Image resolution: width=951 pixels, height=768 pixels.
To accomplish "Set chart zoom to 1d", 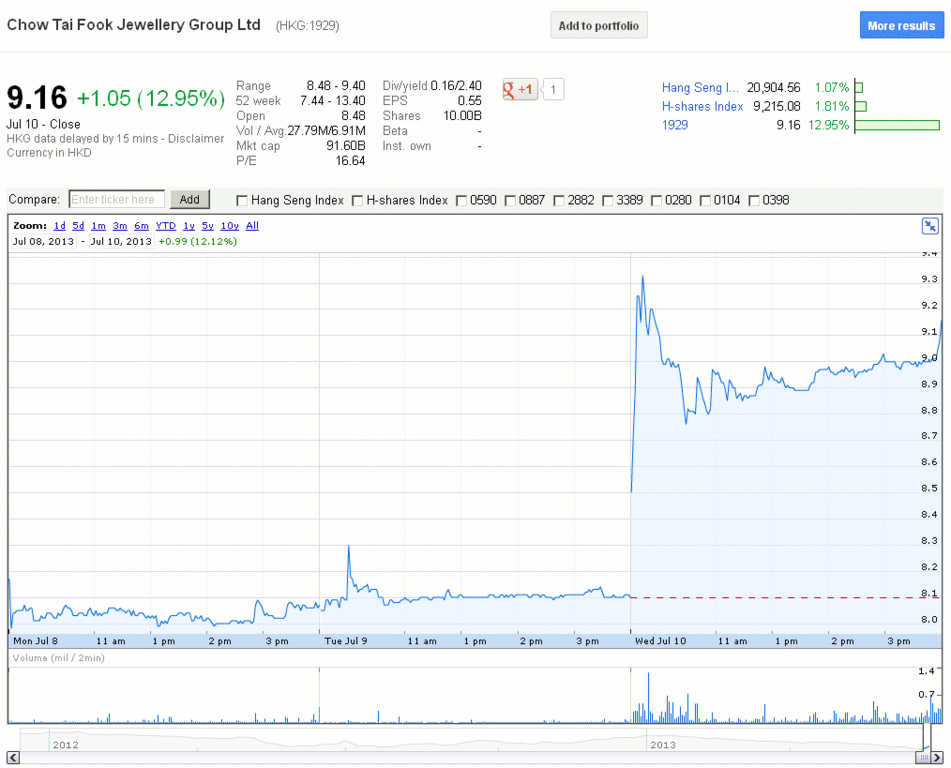I will [59, 226].
